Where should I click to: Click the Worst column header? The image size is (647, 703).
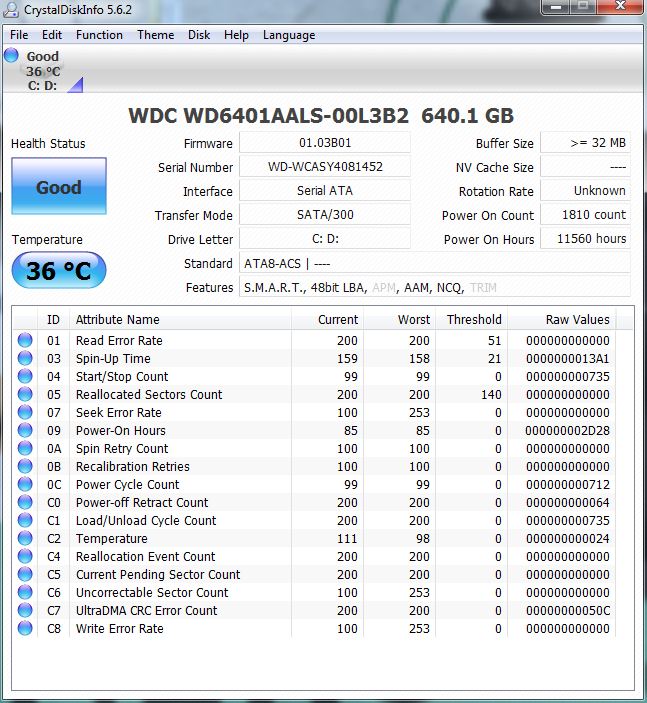399,320
